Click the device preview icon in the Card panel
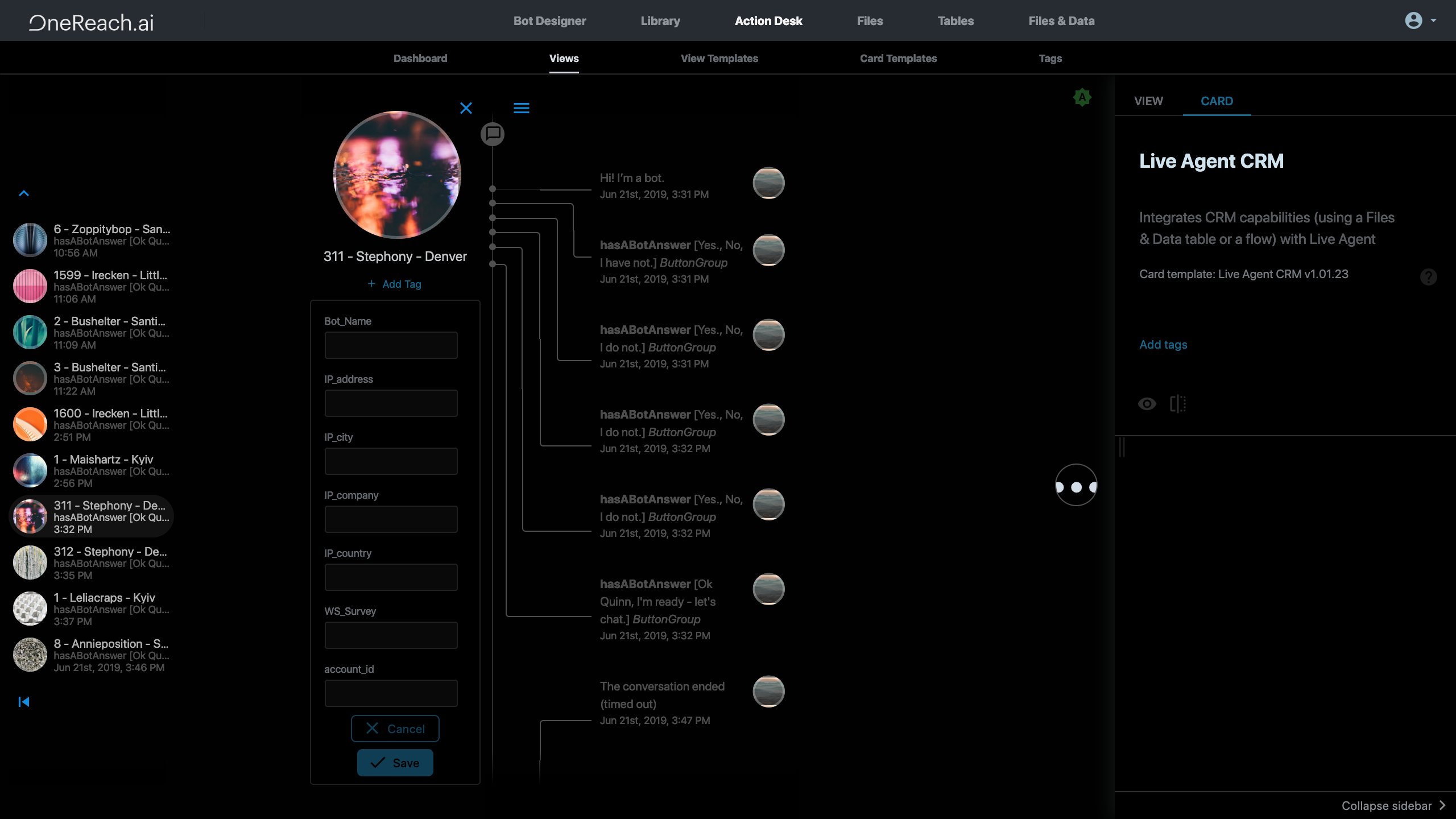 pos(1177,404)
